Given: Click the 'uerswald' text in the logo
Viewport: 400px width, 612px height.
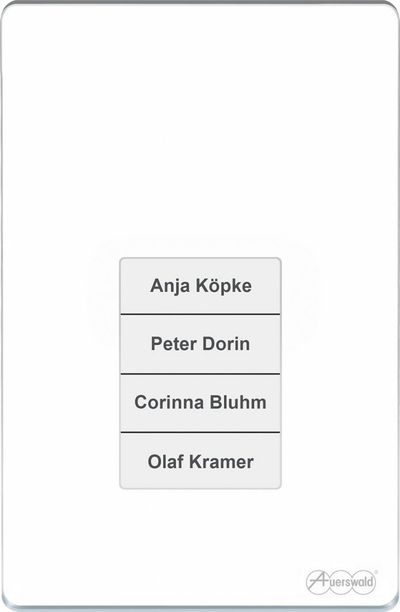Looking at the screenshot, I should coord(351,583).
